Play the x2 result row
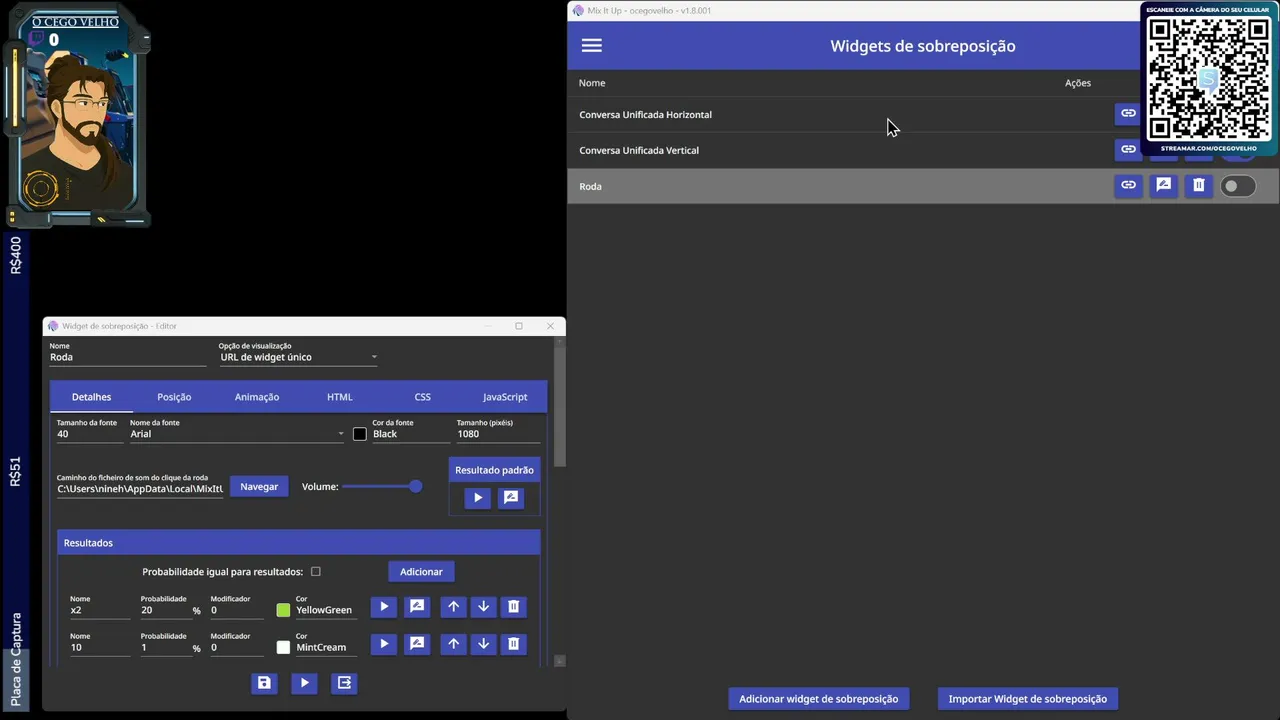 [384, 607]
